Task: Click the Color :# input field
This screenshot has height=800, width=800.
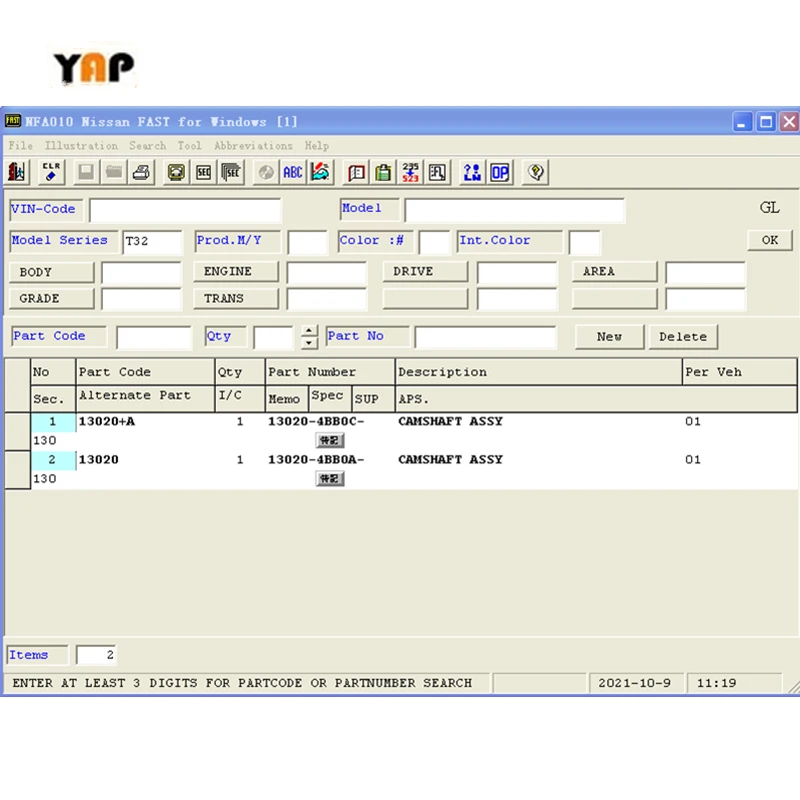Action: pos(434,242)
